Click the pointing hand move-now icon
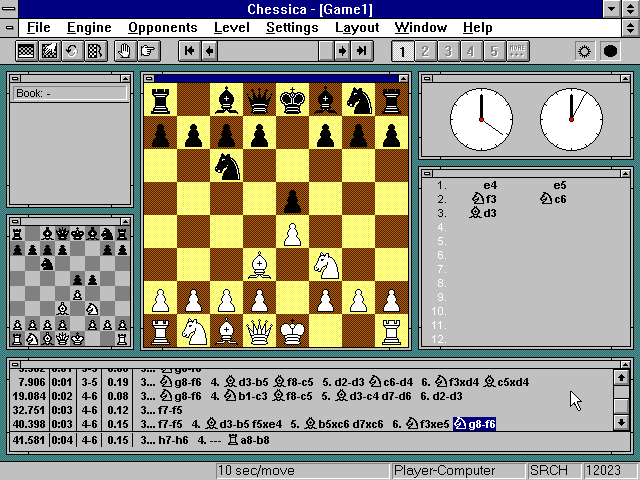The width and height of the screenshot is (640, 480). coord(148,51)
